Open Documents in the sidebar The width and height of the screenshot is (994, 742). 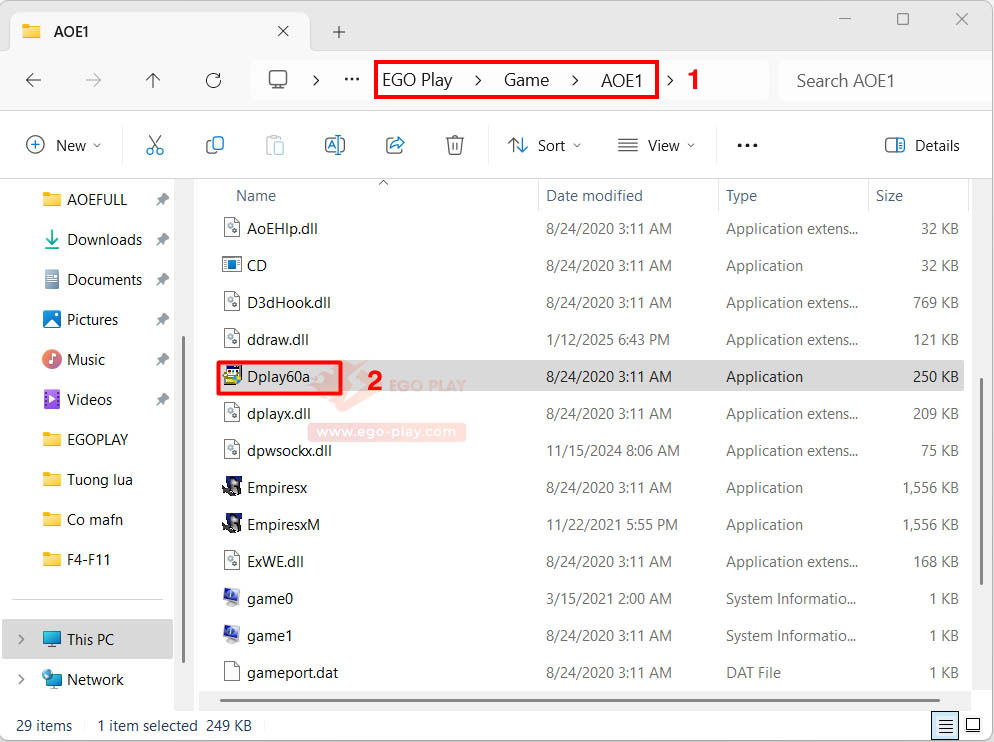click(104, 279)
